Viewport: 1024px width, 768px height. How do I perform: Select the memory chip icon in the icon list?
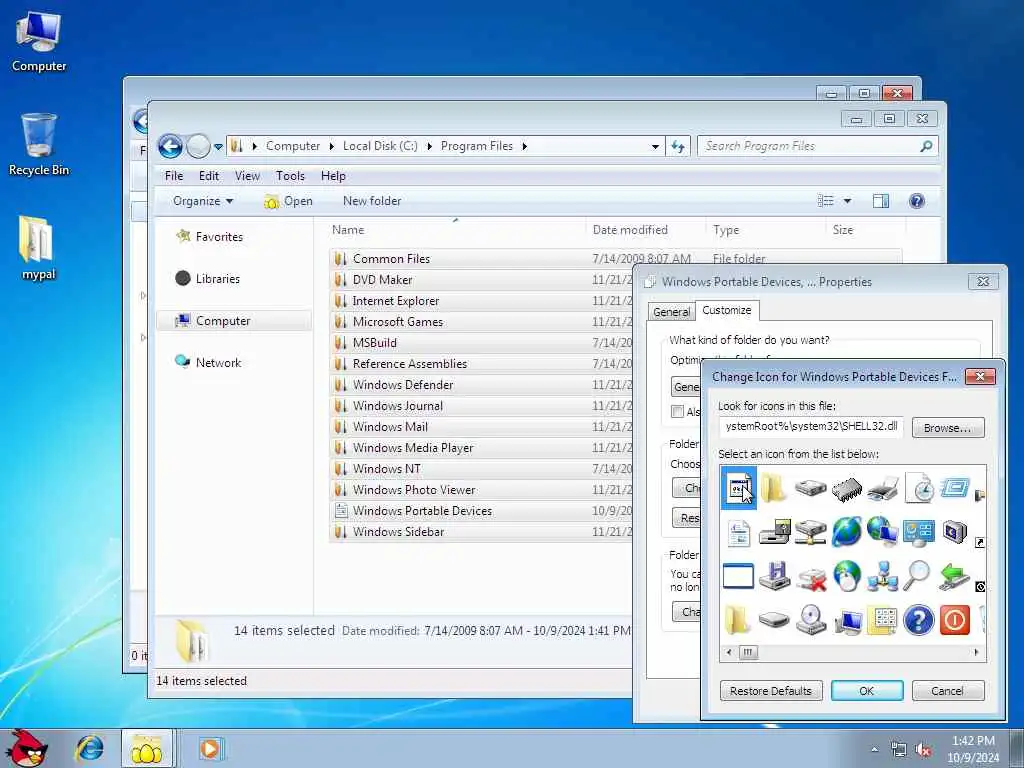(847, 489)
